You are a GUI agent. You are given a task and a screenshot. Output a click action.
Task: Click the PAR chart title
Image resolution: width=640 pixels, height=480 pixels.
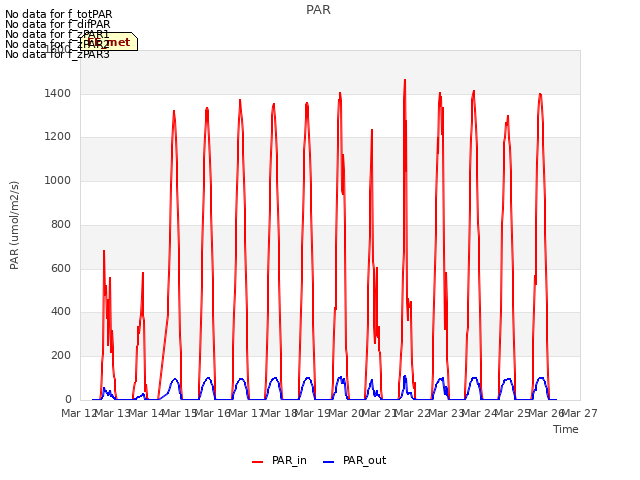(318, 10)
